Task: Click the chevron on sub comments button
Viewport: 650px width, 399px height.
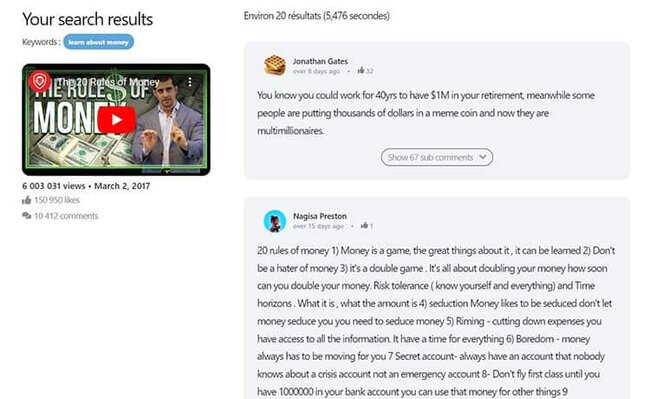Action: tap(483, 157)
